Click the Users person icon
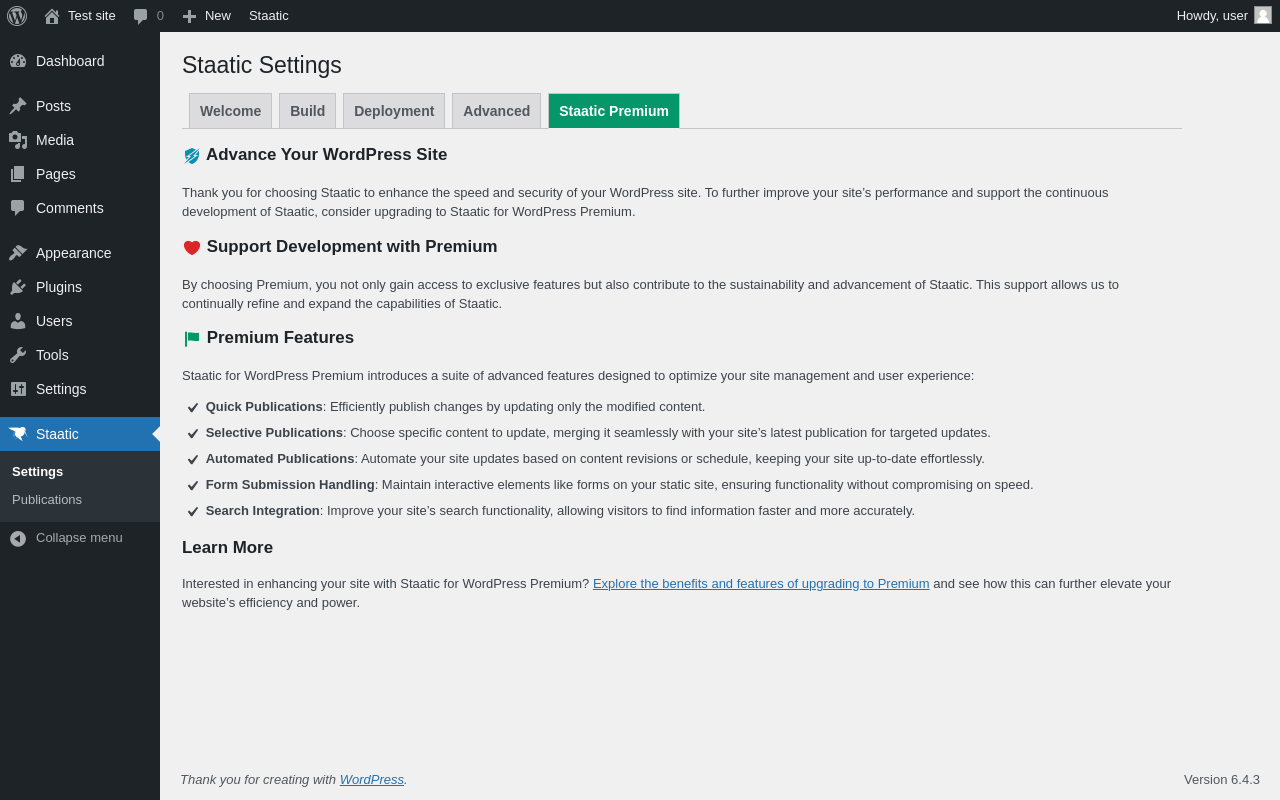This screenshot has width=1280, height=800. (x=18, y=321)
